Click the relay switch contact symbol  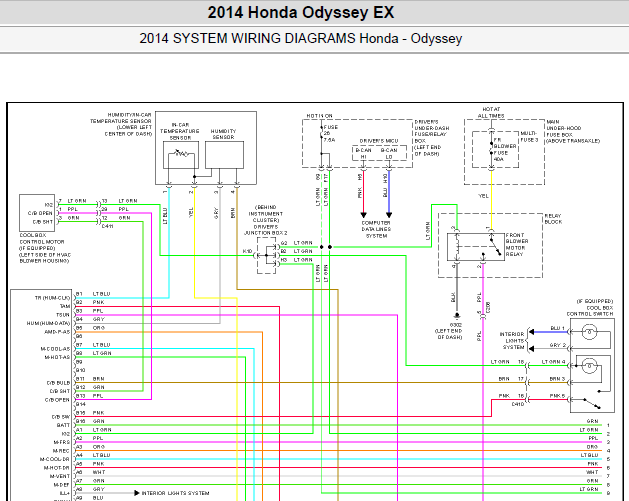click(495, 246)
